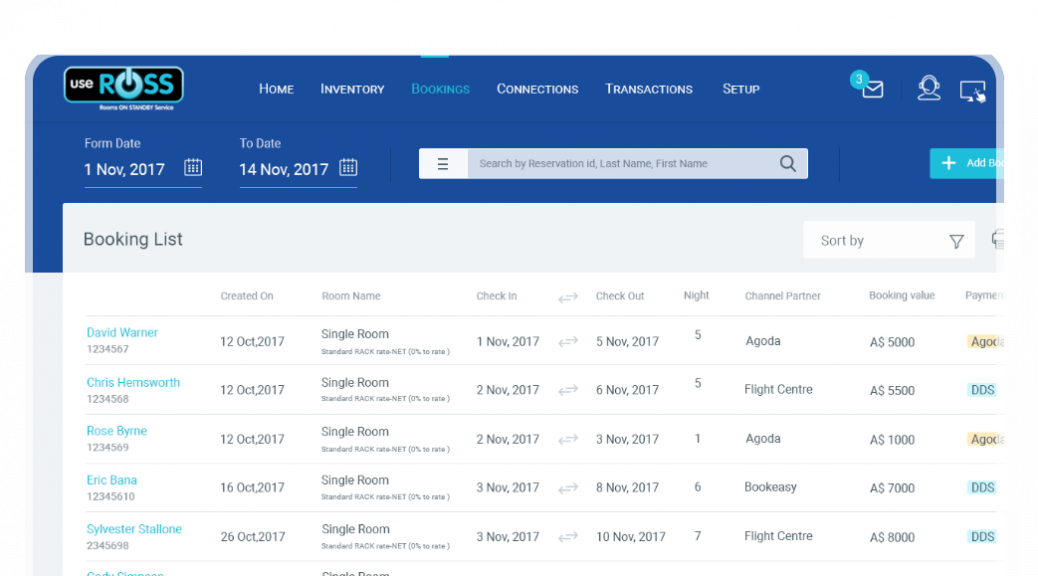
Task: Click Single Room in Eric Bana row
Action: click(355, 480)
